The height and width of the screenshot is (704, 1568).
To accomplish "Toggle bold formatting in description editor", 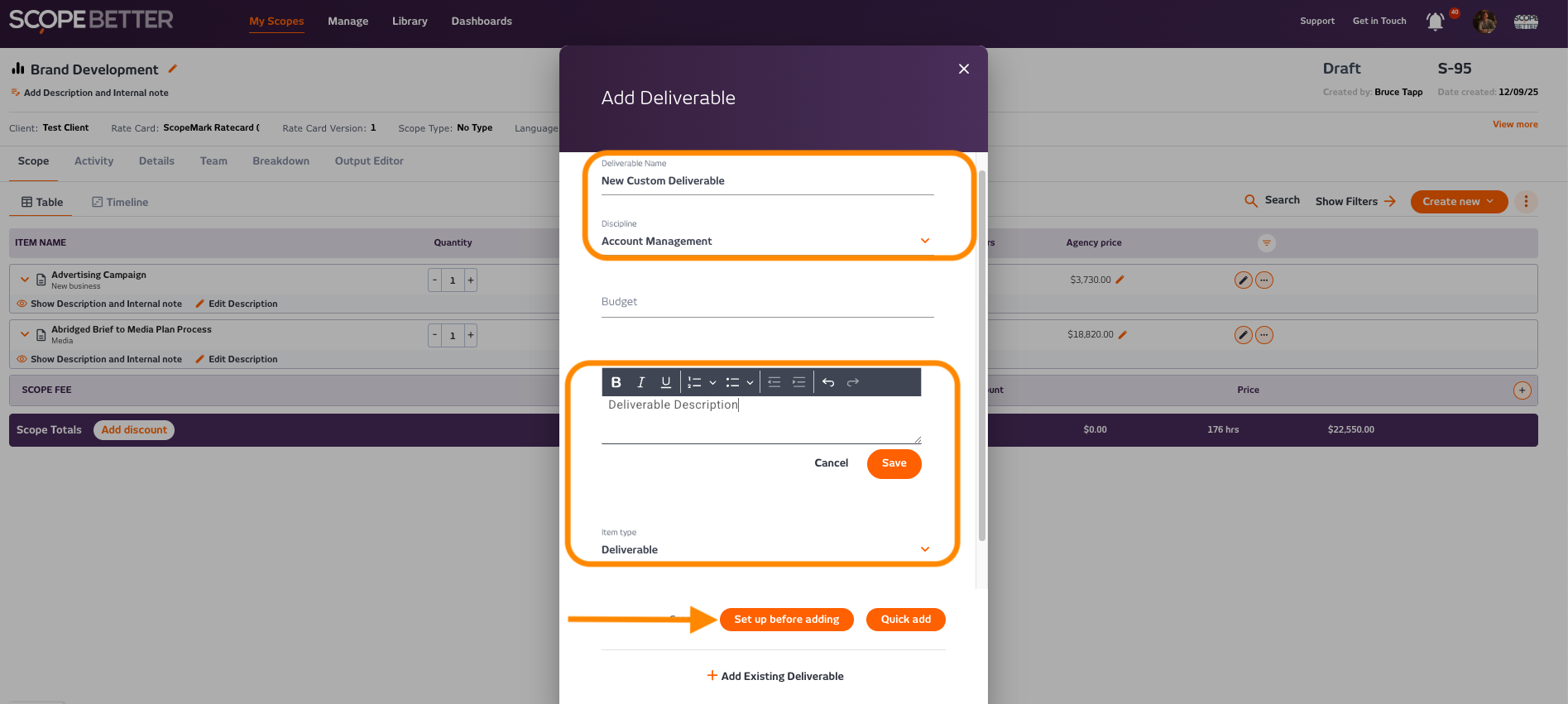I will click(616, 382).
